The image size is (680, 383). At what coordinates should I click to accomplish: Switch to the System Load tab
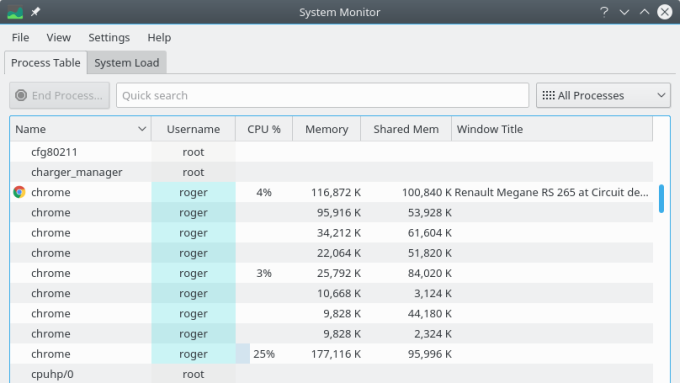127,63
